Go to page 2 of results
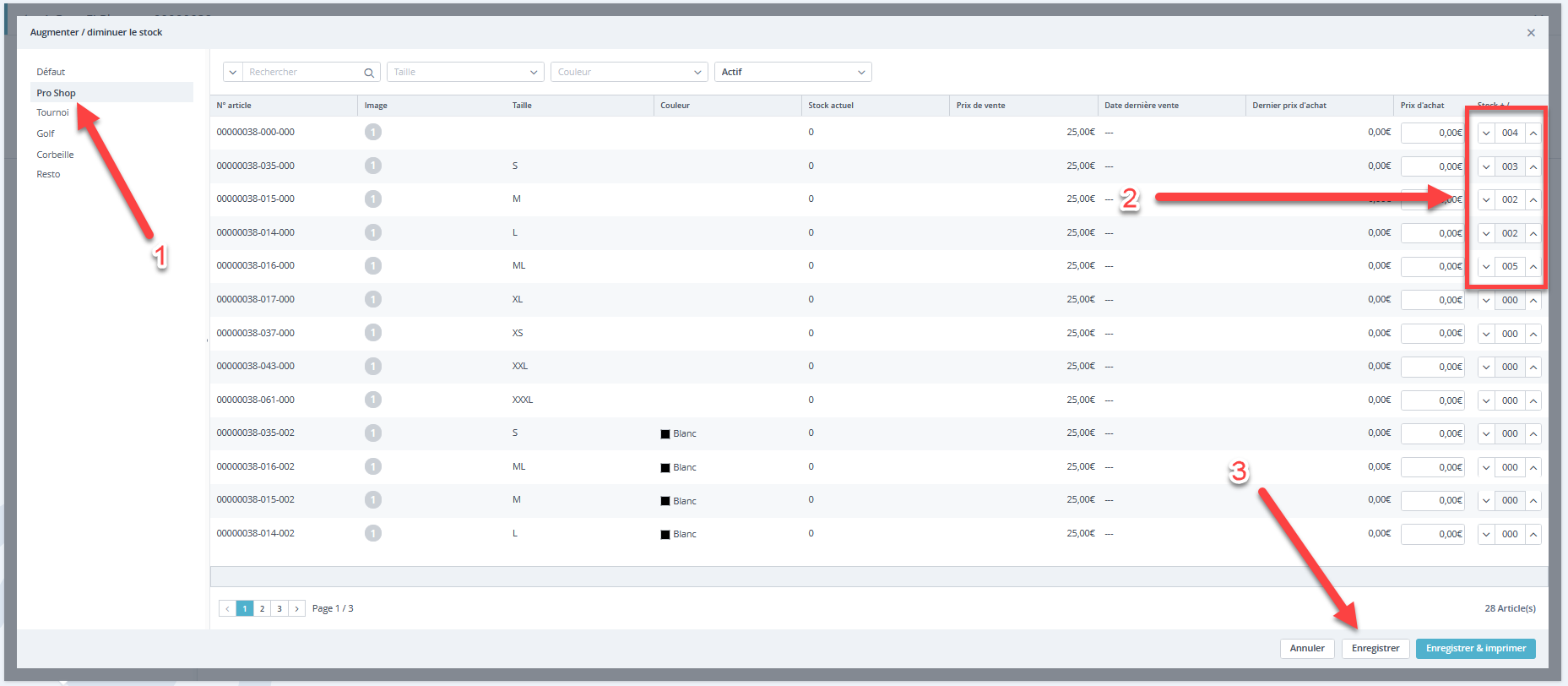 [262, 608]
